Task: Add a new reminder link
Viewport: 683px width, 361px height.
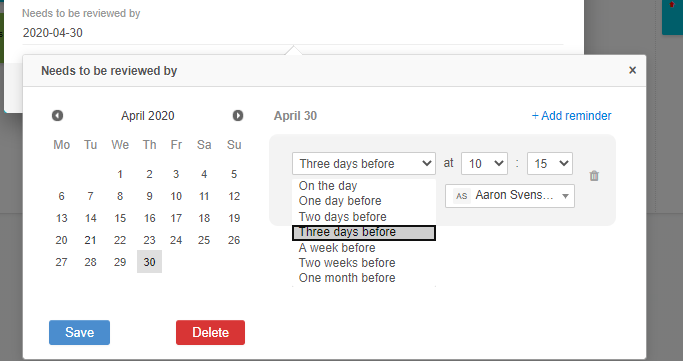Action: tap(571, 116)
